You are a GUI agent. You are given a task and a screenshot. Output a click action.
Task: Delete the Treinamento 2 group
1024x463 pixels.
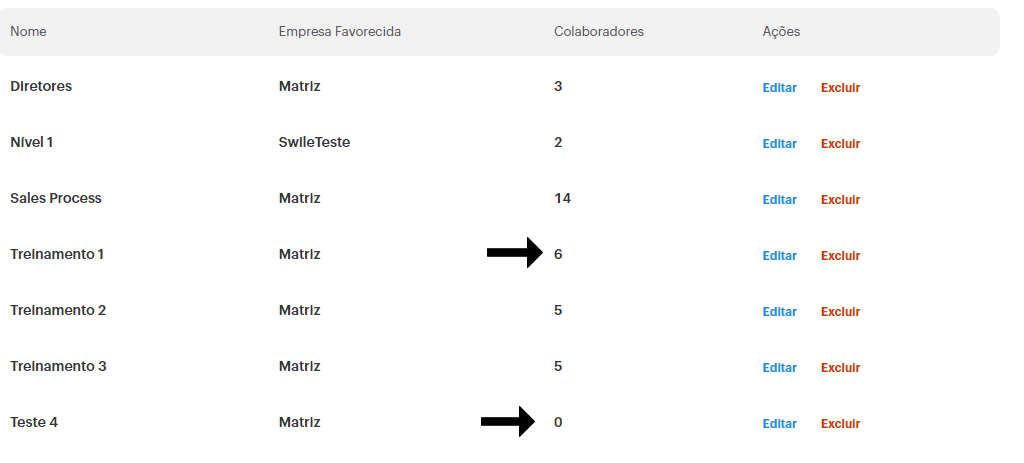pos(840,312)
